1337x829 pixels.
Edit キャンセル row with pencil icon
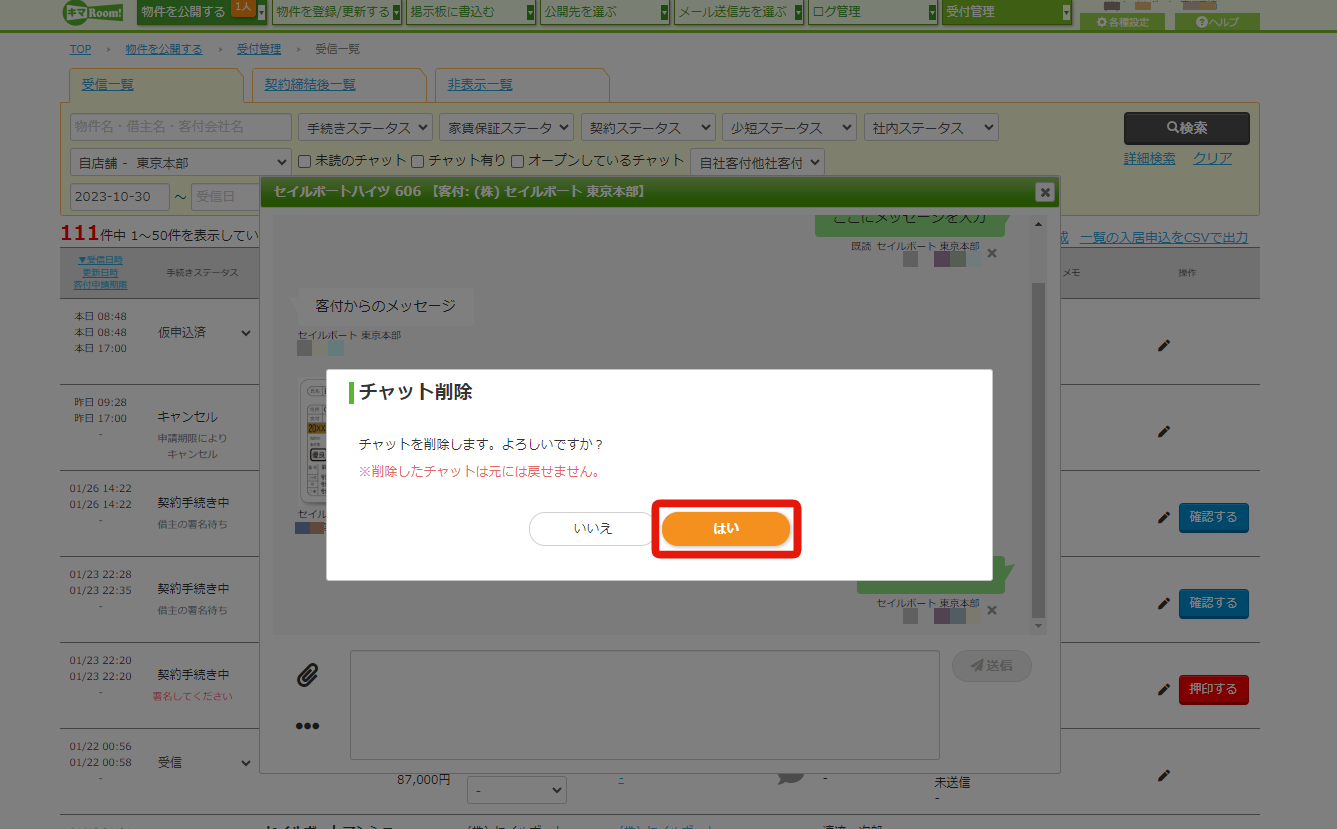coord(1163,431)
